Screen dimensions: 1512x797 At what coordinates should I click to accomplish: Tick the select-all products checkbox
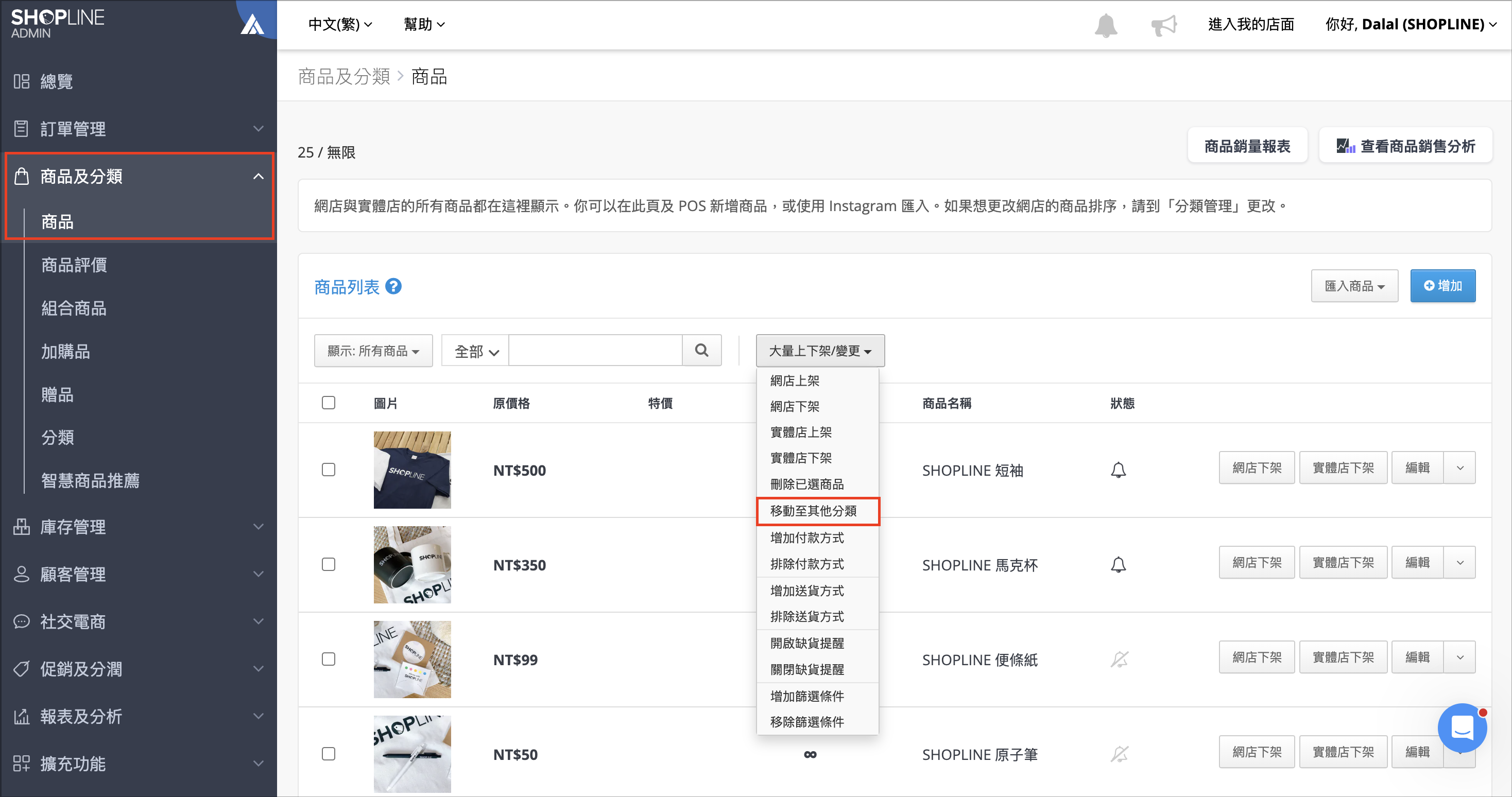pyautogui.click(x=329, y=403)
